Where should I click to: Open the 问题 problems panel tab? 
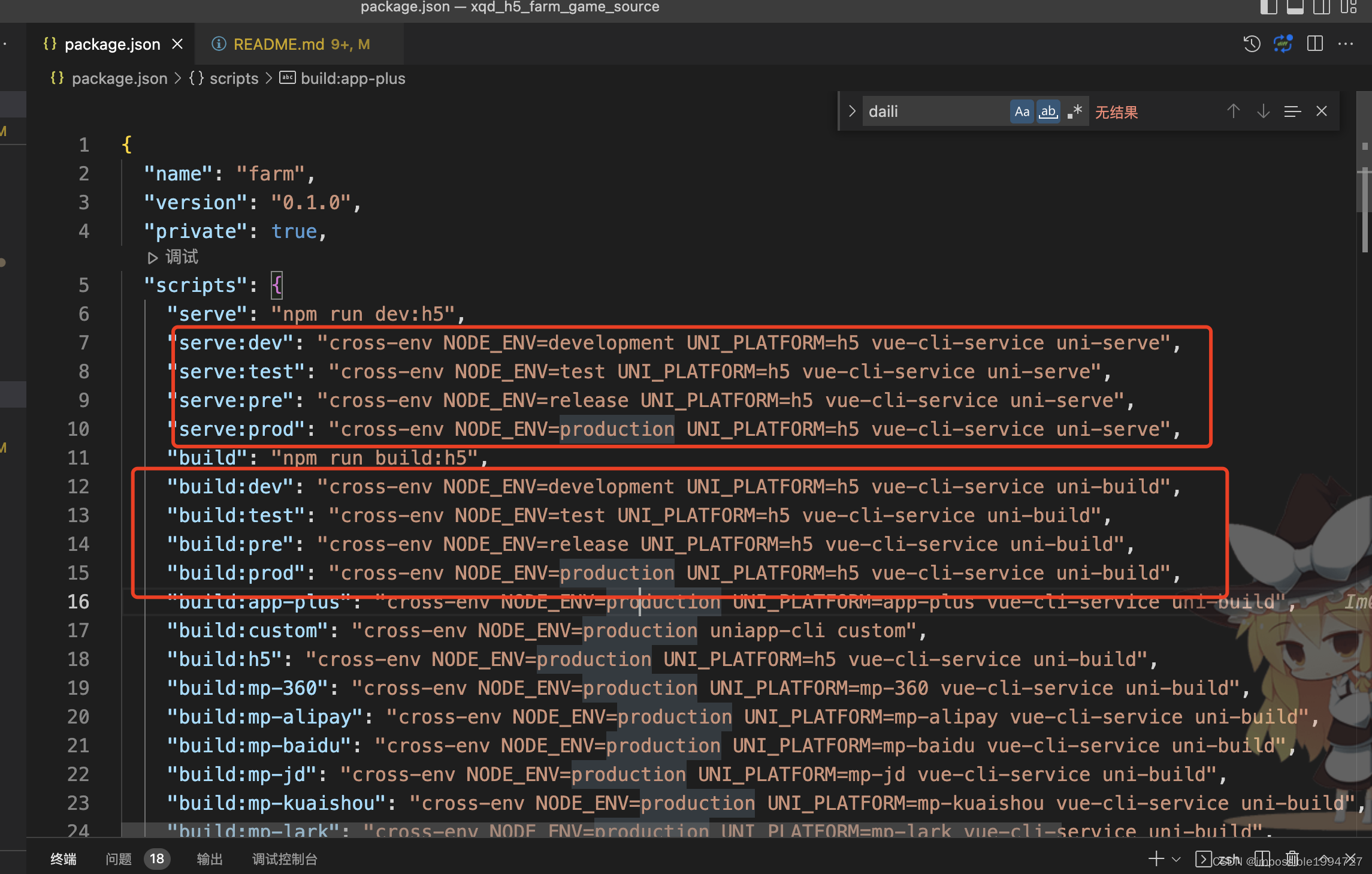(119, 859)
